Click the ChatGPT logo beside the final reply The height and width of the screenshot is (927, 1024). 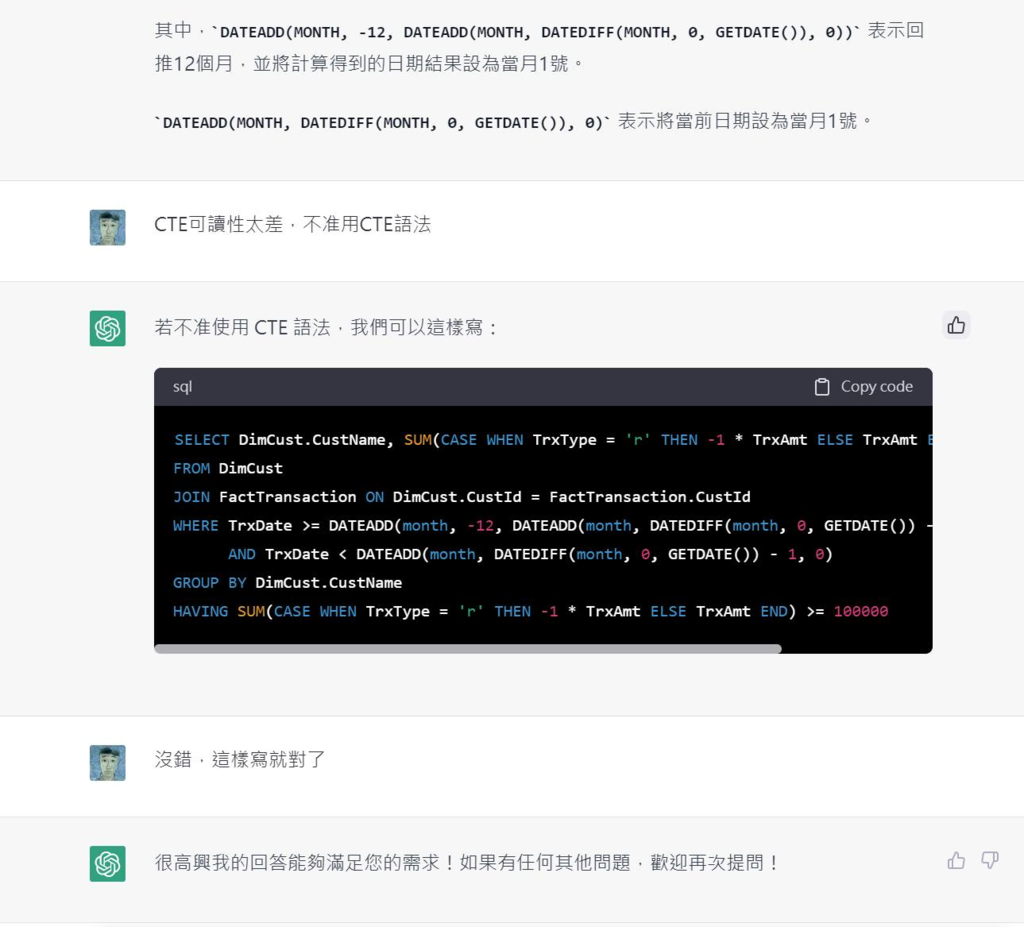tap(108, 864)
